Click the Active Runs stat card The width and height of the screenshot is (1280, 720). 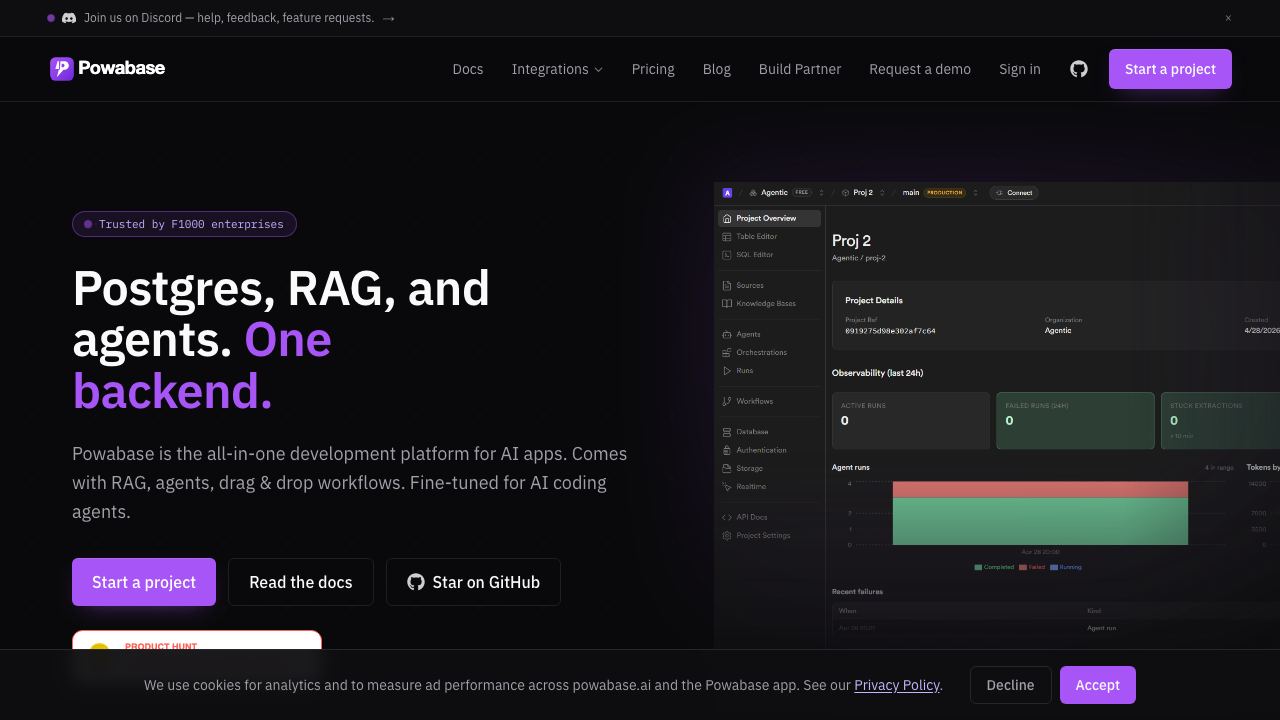coord(911,420)
